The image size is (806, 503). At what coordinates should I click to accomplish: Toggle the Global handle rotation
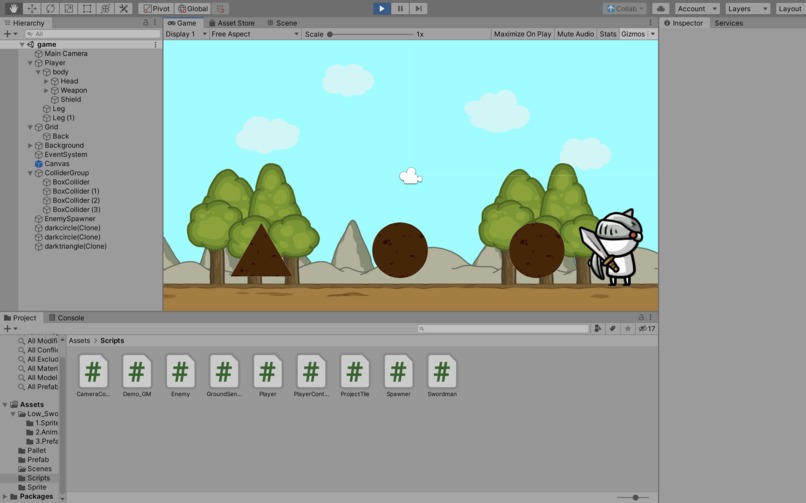coord(193,8)
